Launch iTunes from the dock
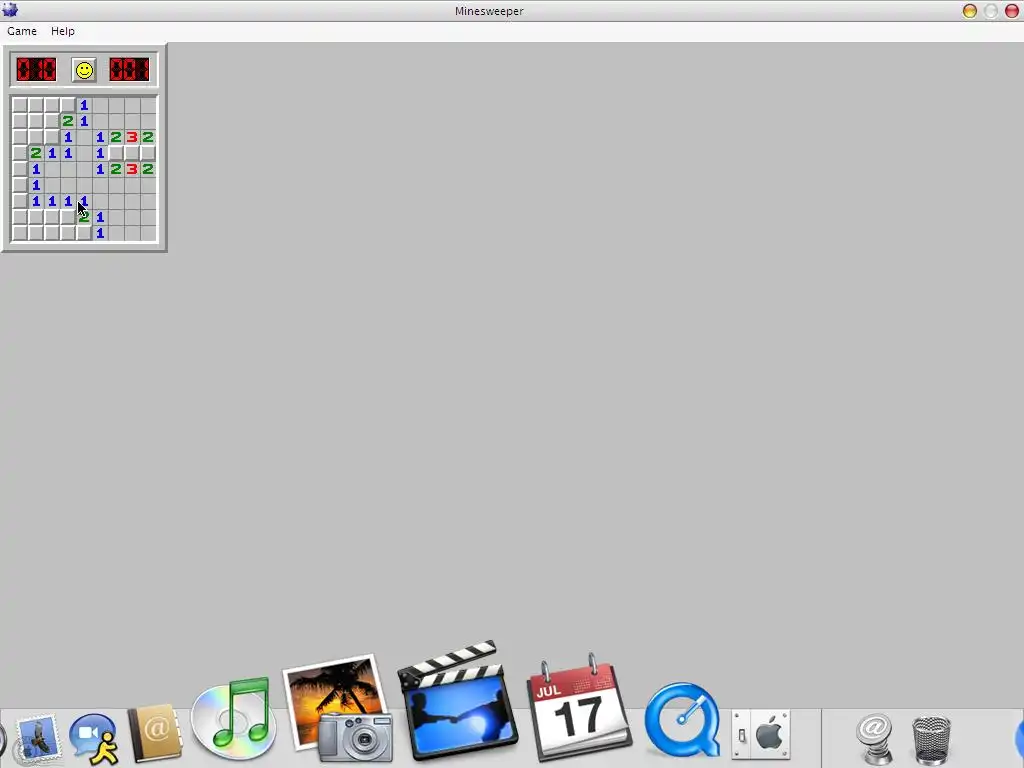Viewport: 1024px width, 768px height. click(234, 718)
